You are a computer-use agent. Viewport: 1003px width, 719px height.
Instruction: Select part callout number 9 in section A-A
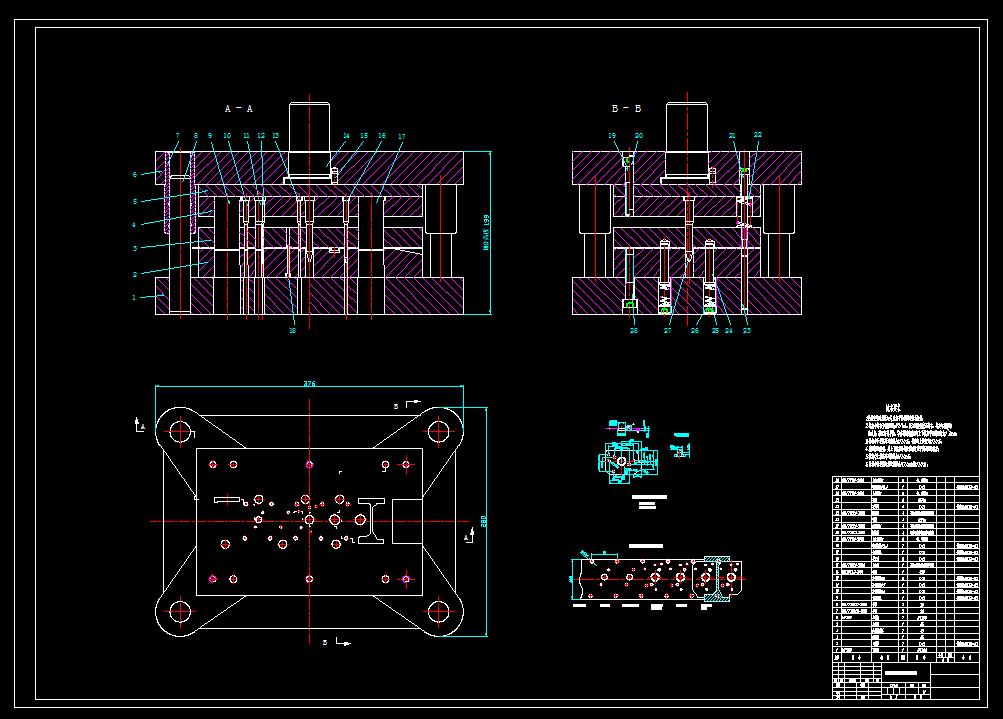(x=210, y=136)
